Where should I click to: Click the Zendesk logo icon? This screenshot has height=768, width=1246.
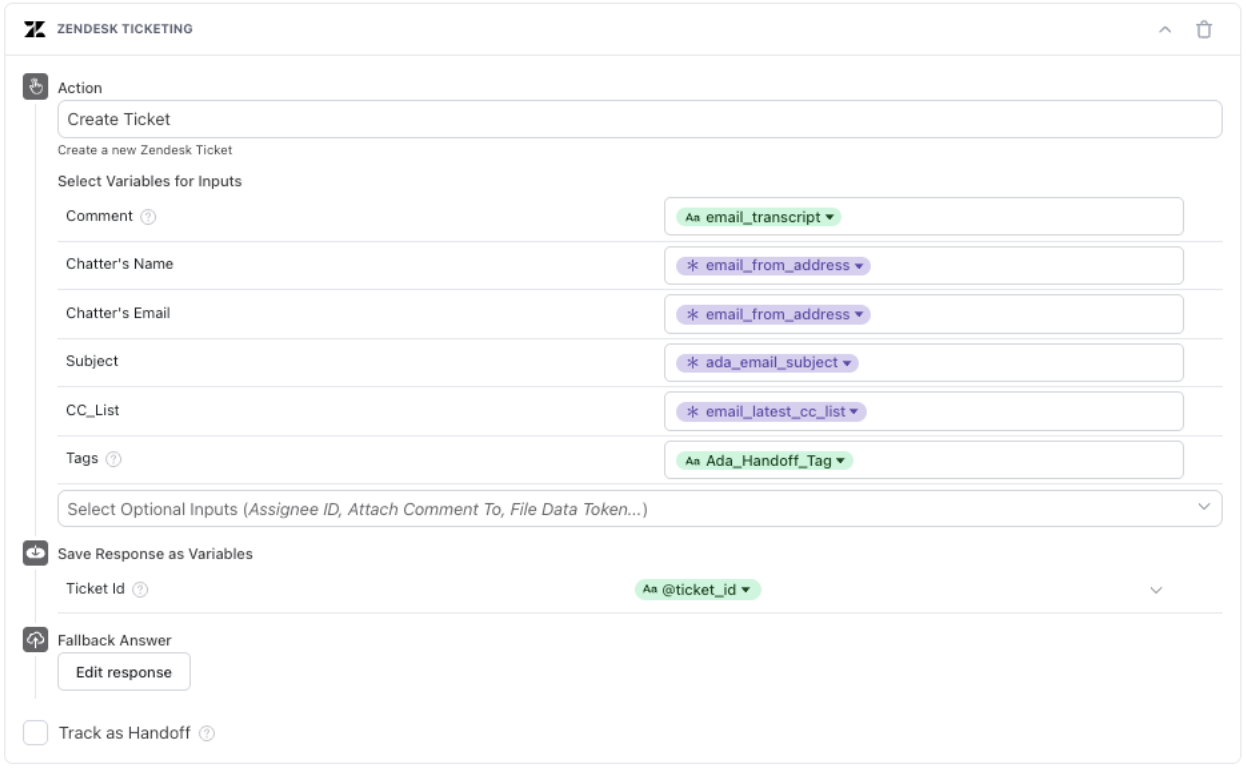[x=34, y=29]
